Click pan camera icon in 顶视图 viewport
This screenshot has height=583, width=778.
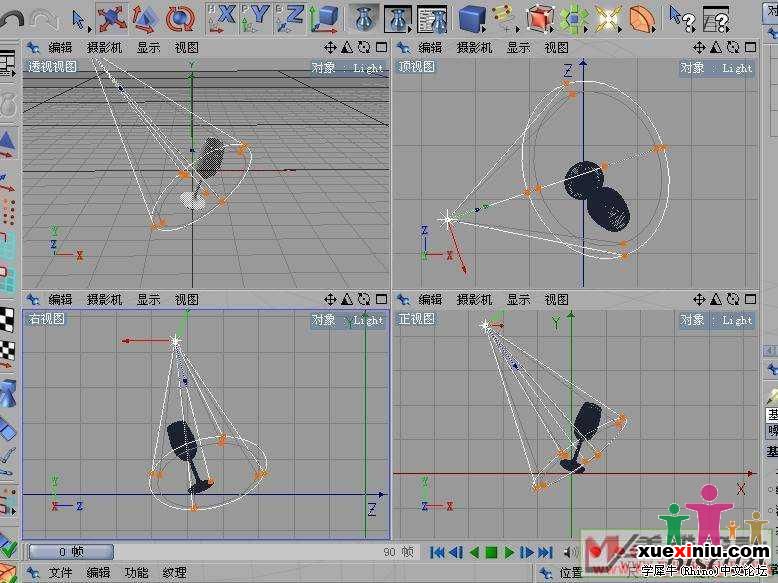699,48
